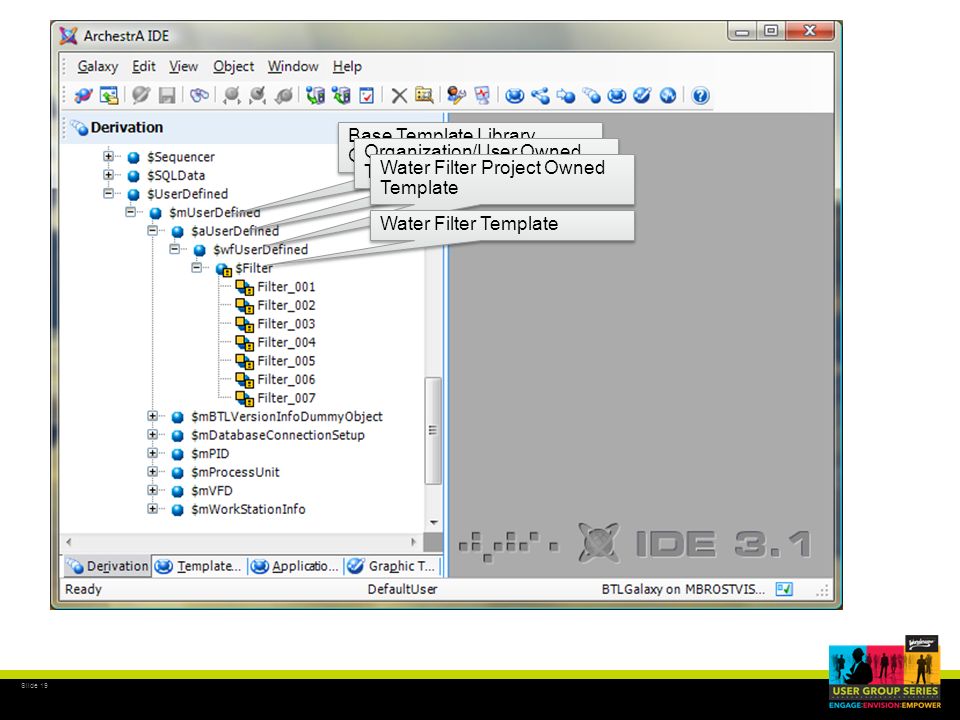This screenshot has height=720, width=960.
Task: Open the Galaxy menu
Action: point(97,66)
